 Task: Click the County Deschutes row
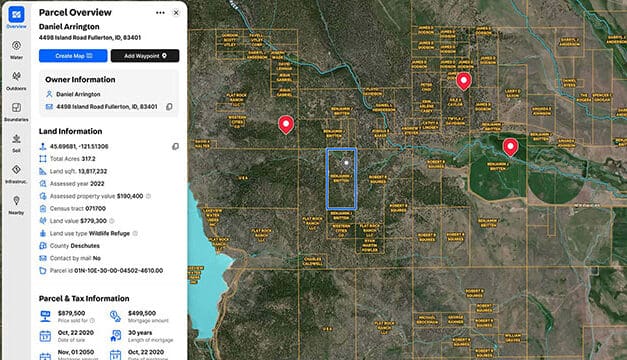point(70,246)
